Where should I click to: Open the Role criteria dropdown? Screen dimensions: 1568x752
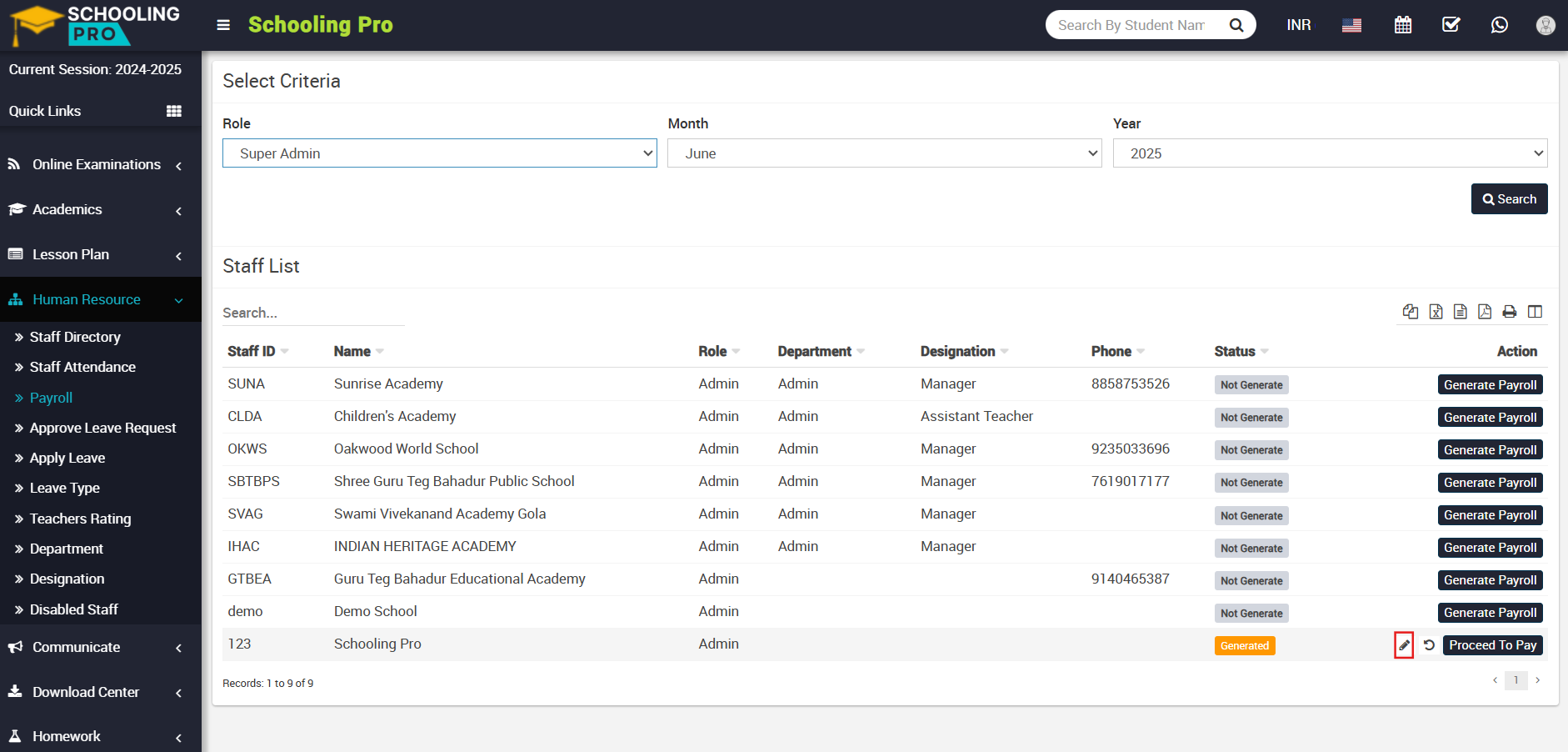[440, 153]
